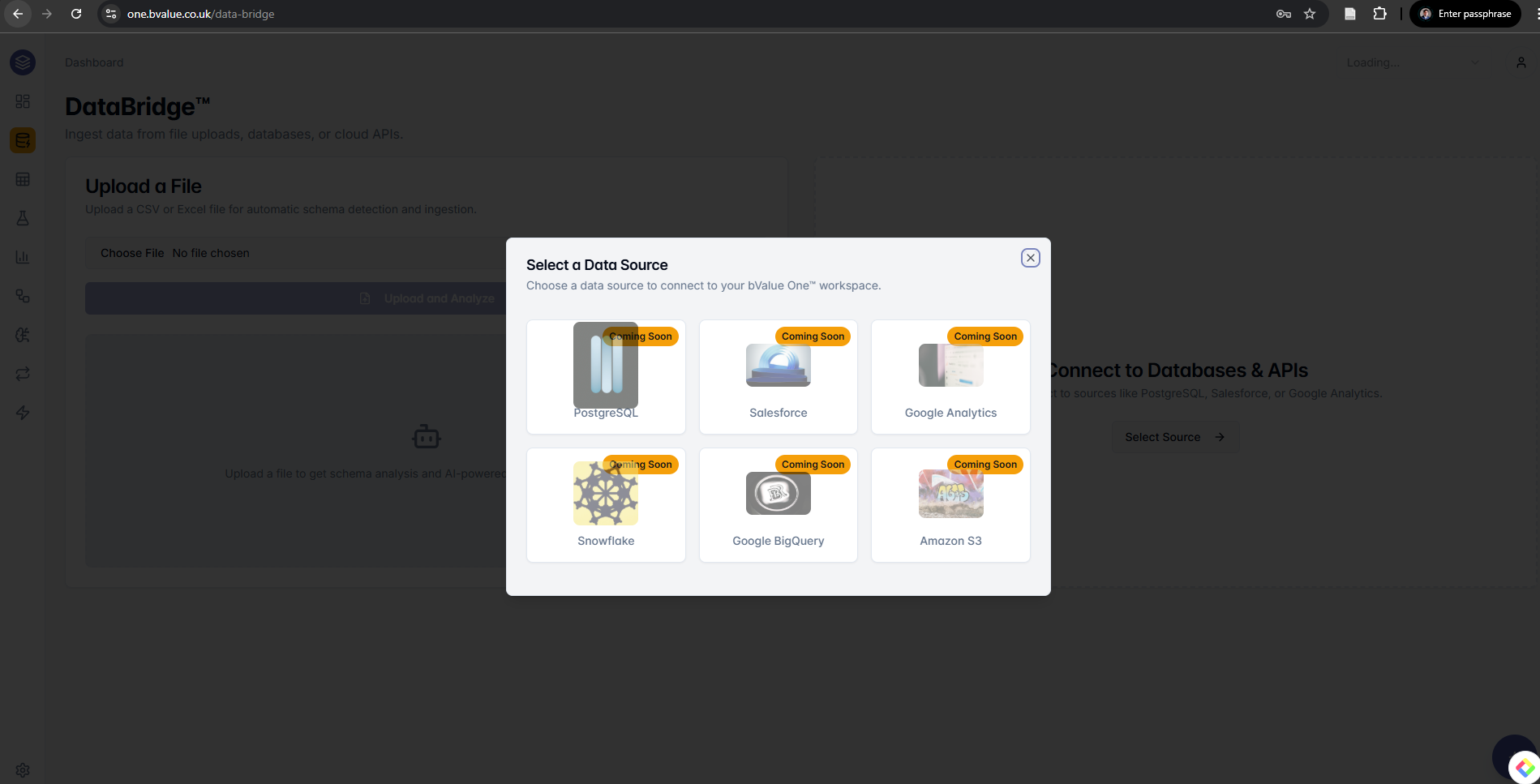The height and width of the screenshot is (784, 1540).
Task: Select the flask experiments icon in sidebar
Action: coord(22,217)
